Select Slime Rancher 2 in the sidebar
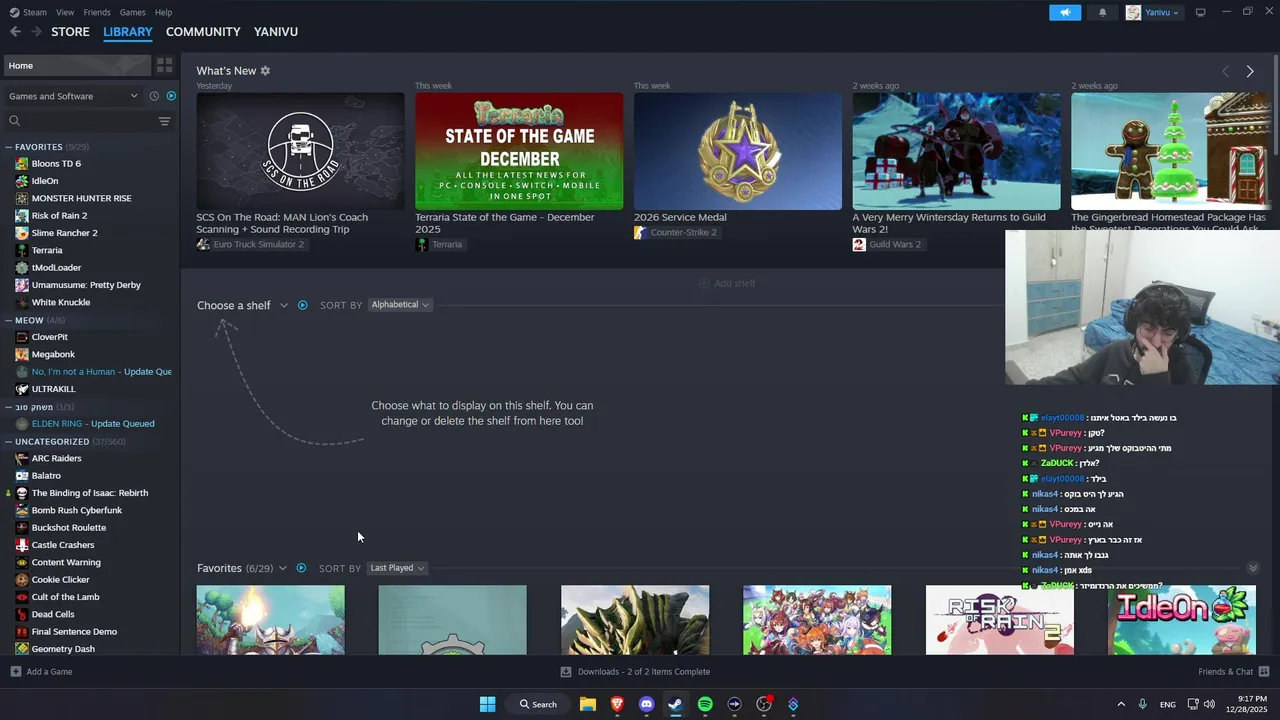The width and height of the screenshot is (1280, 720). click(x=64, y=233)
